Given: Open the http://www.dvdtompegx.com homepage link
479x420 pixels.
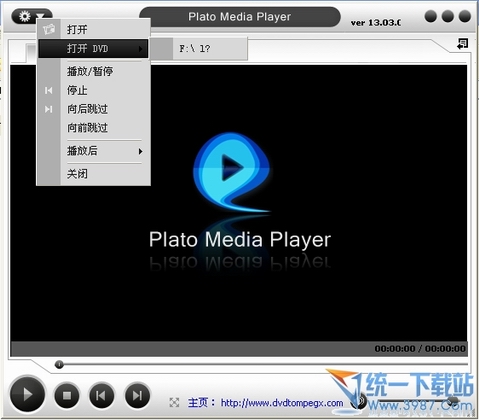Looking at the screenshot, I should [x=282, y=403].
